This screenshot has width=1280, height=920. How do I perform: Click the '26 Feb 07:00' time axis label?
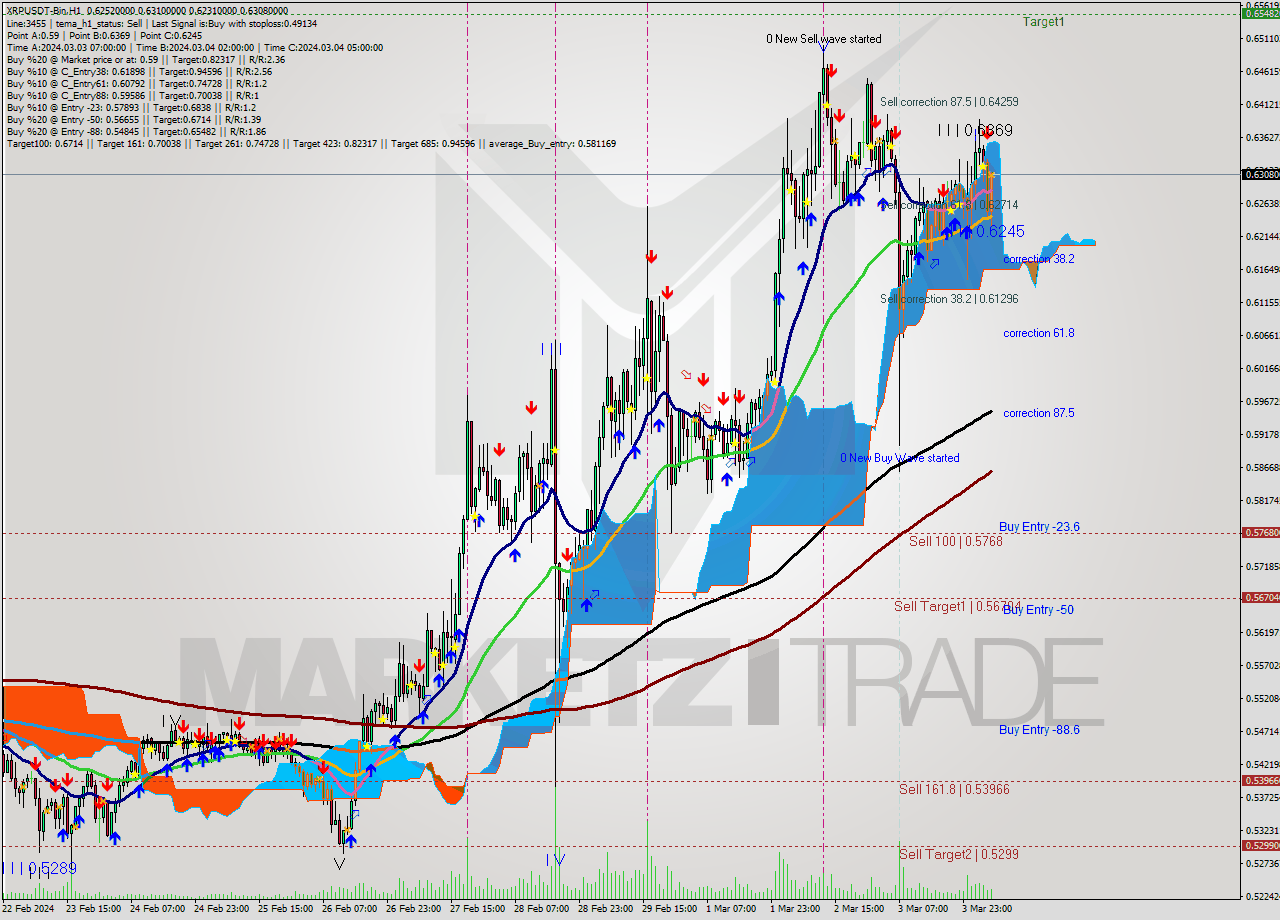[x=351, y=909]
